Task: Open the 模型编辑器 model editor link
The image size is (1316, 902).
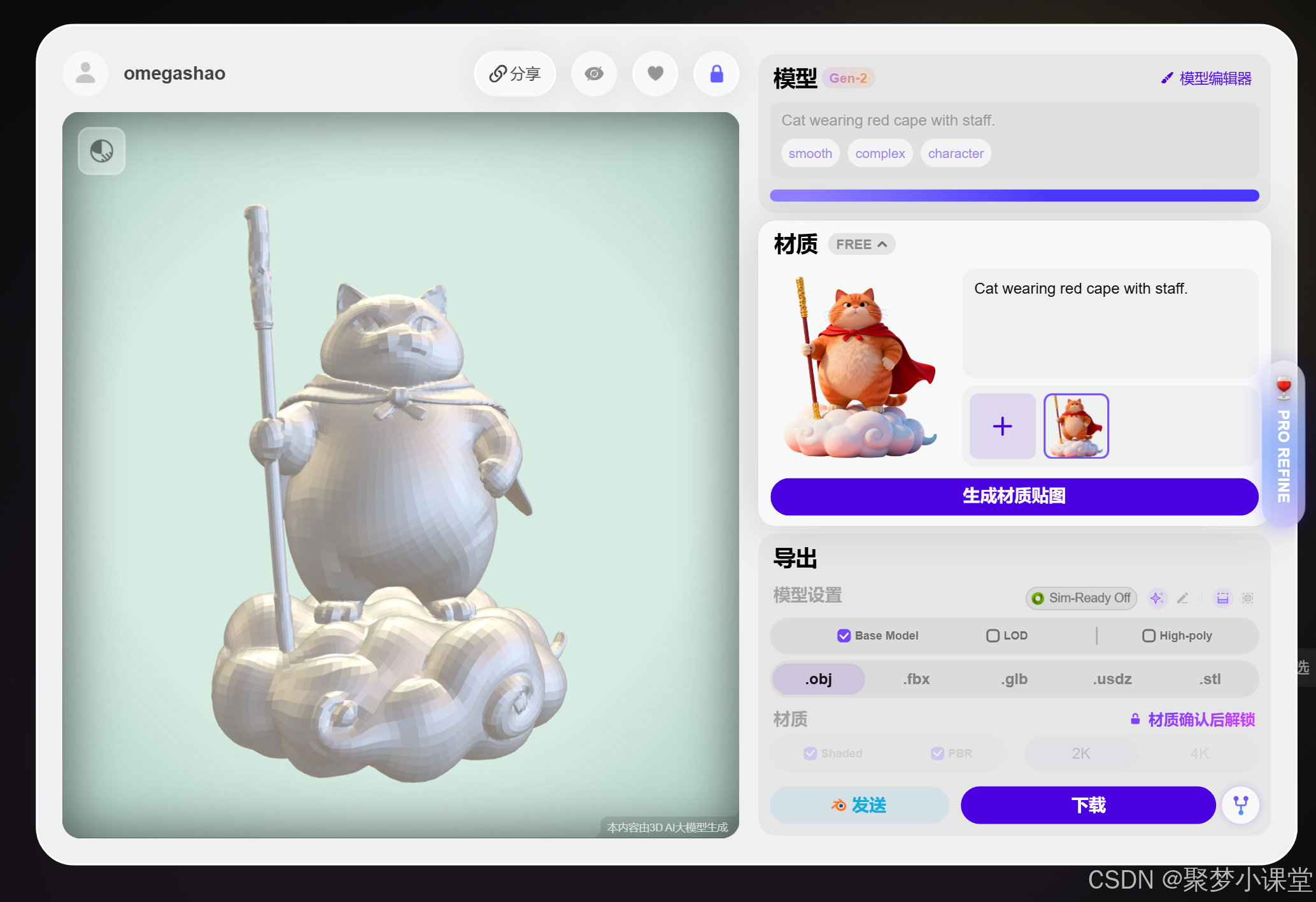Action: point(1206,78)
